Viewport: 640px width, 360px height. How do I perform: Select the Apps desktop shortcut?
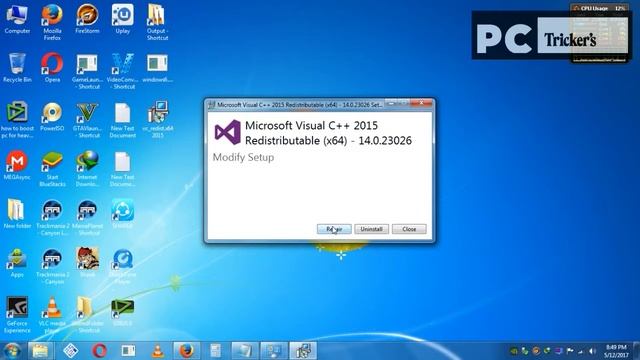17,263
